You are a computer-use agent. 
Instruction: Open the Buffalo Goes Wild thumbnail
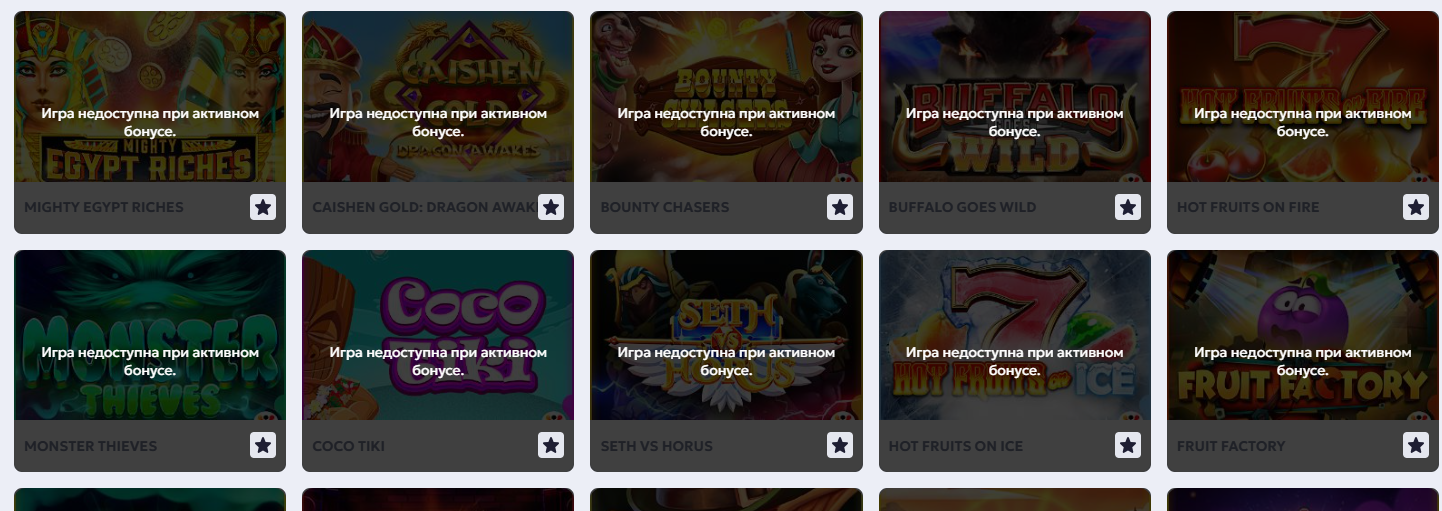click(x=1015, y=97)
